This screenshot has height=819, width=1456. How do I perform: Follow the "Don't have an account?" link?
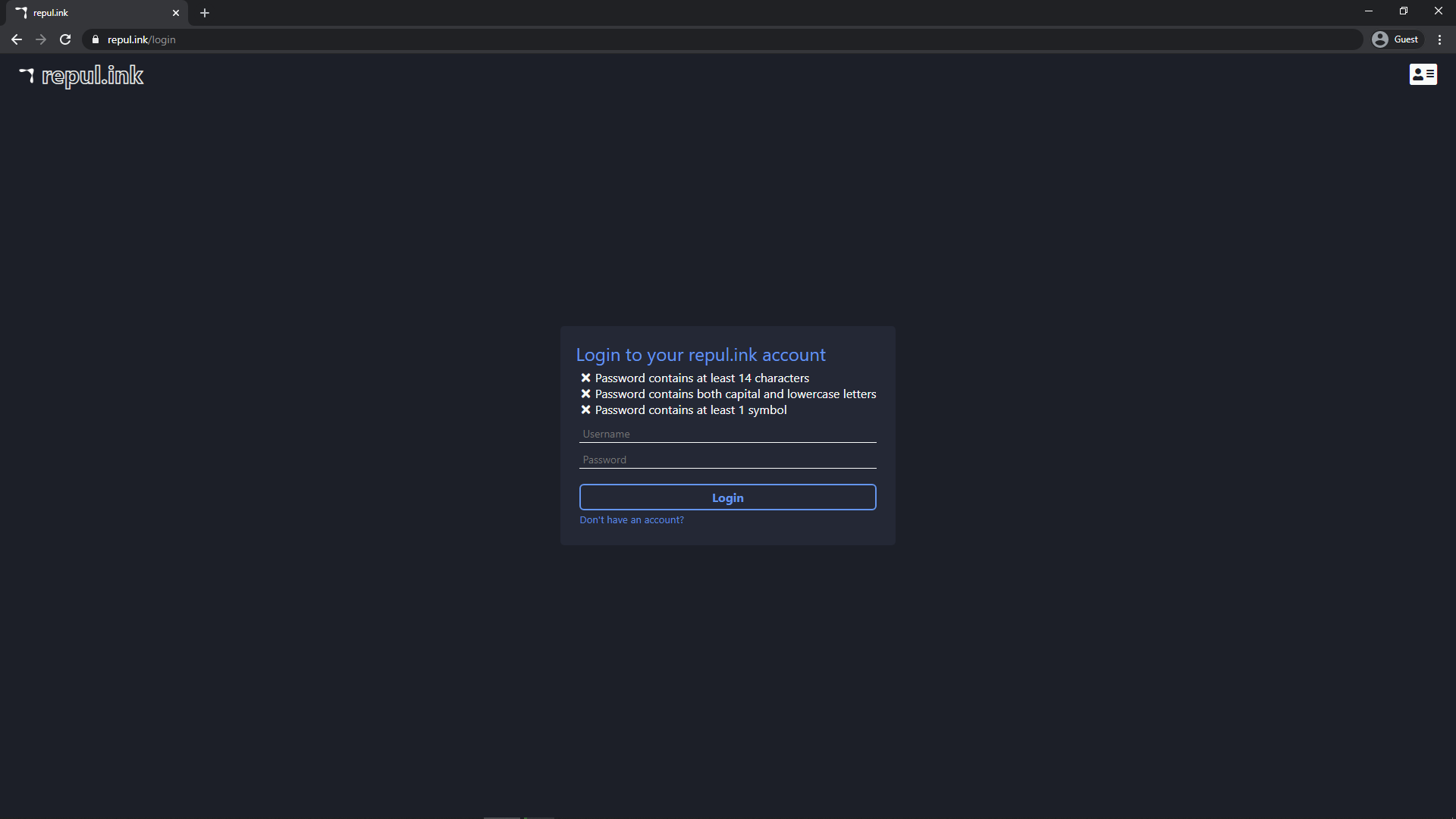click(x=632, y=520)
